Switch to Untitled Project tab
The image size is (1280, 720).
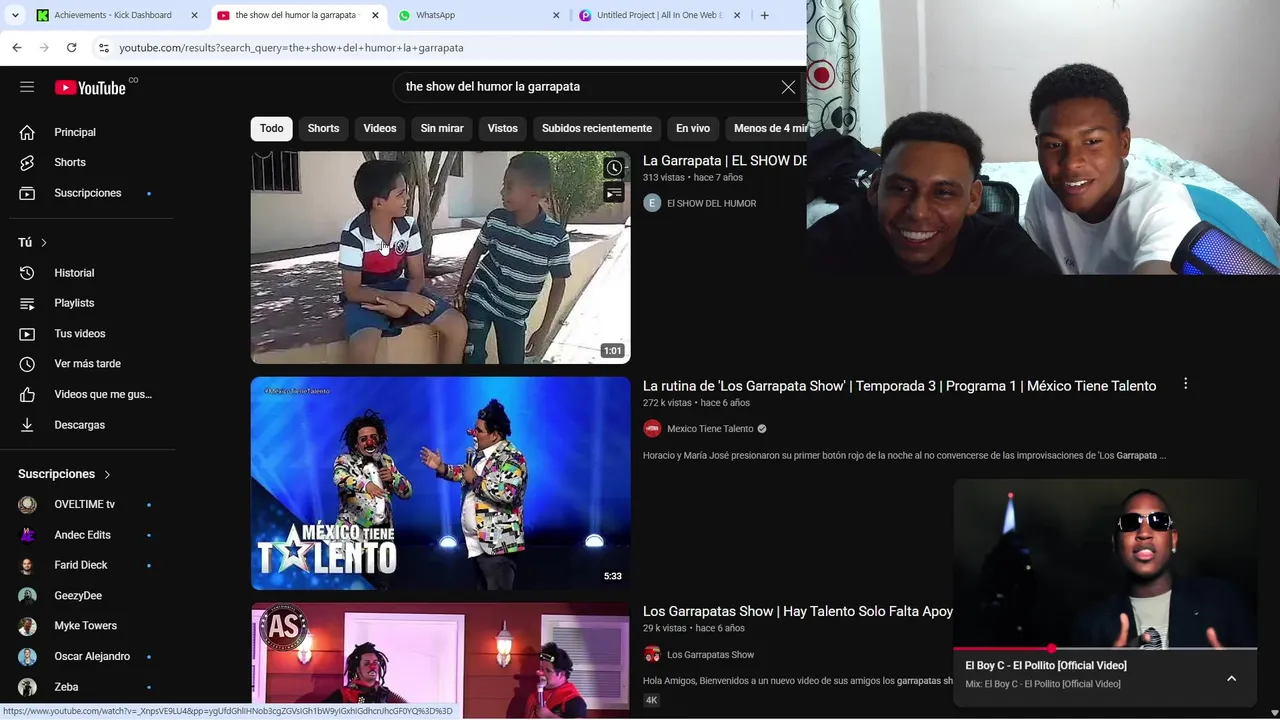click(650, 15)
